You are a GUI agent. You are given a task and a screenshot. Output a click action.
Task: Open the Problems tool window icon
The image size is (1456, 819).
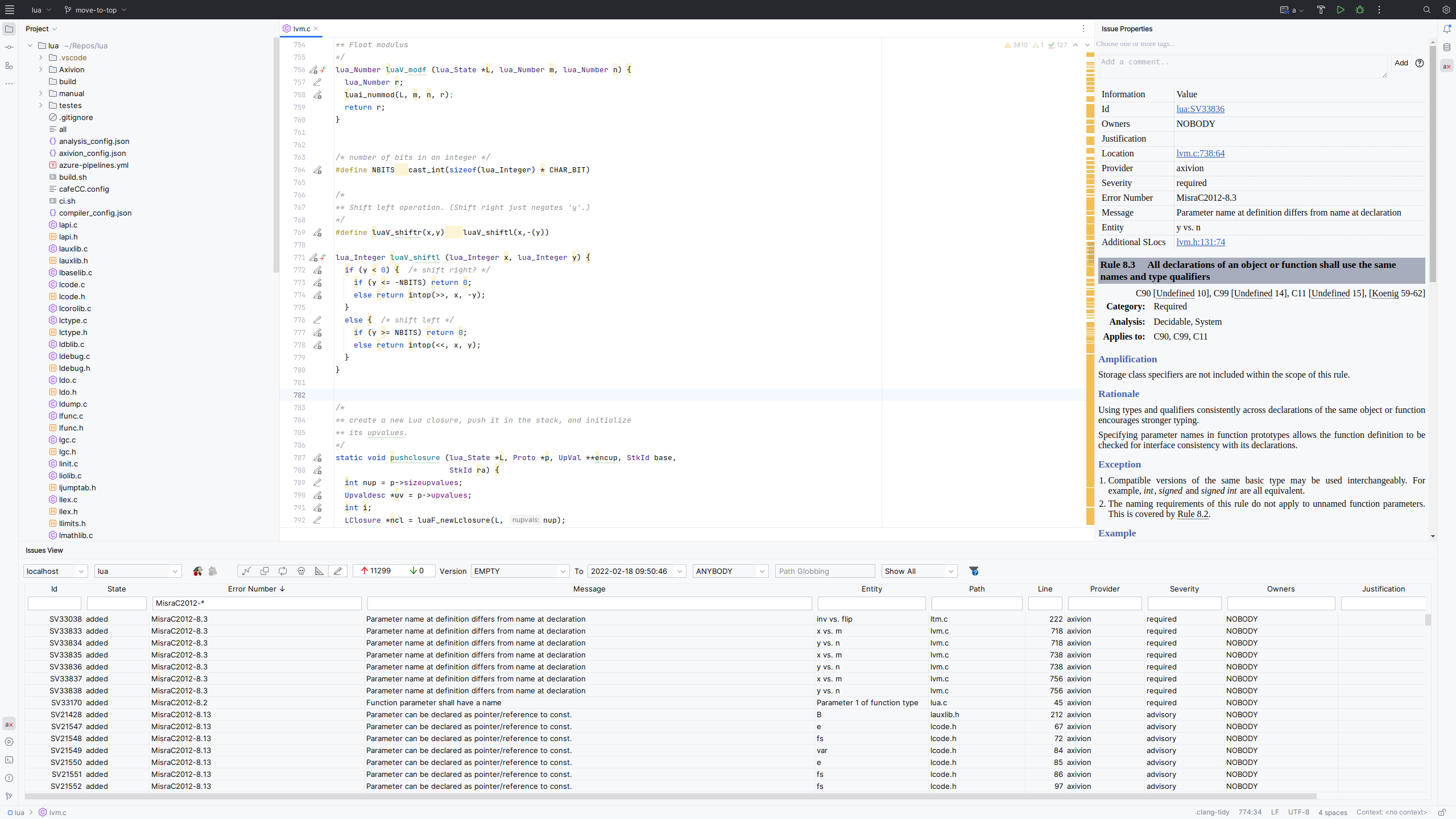pyautogui.click(x=9, y=778)
